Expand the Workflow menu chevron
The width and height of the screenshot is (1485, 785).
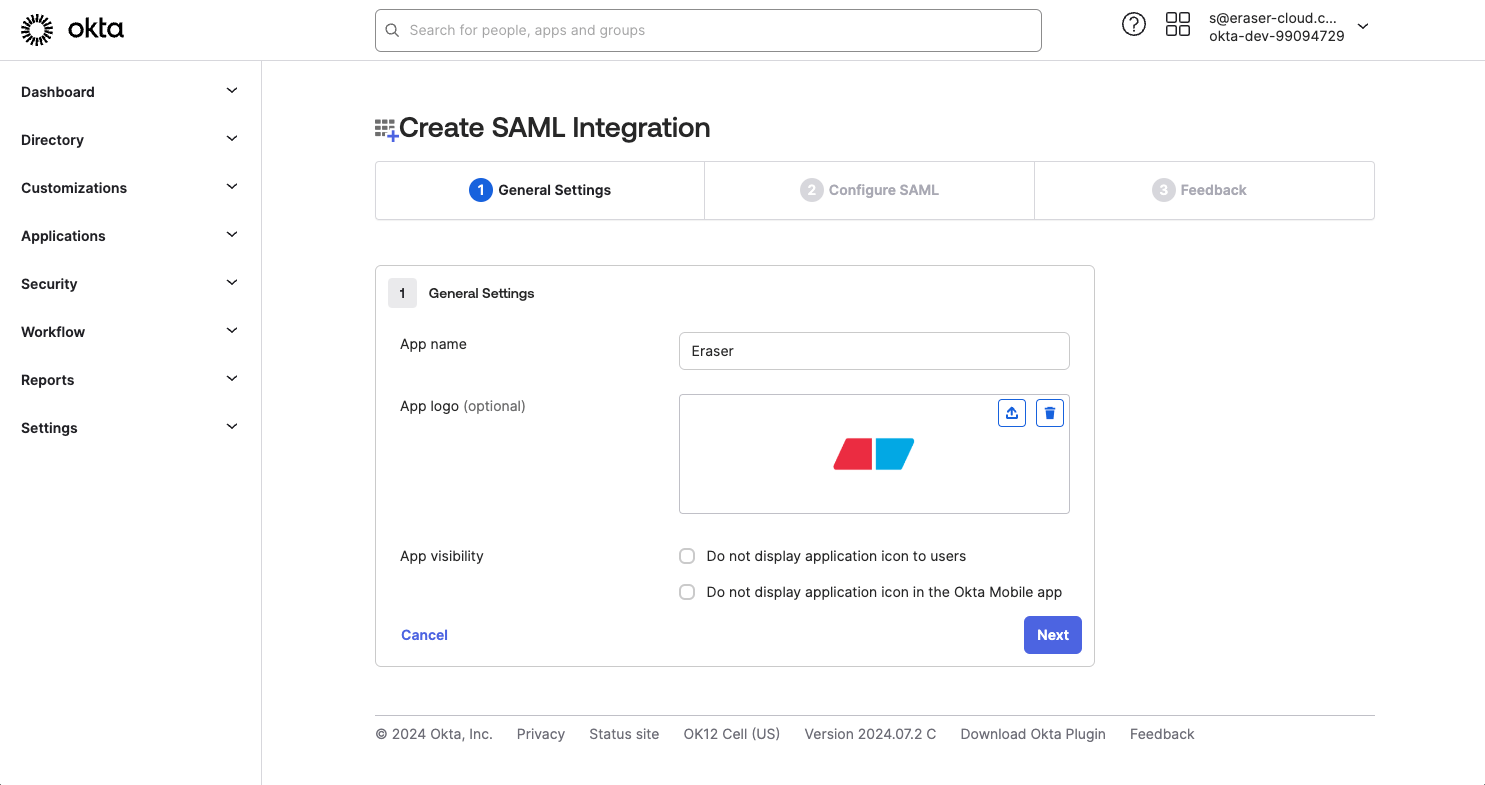click(232, 331)
